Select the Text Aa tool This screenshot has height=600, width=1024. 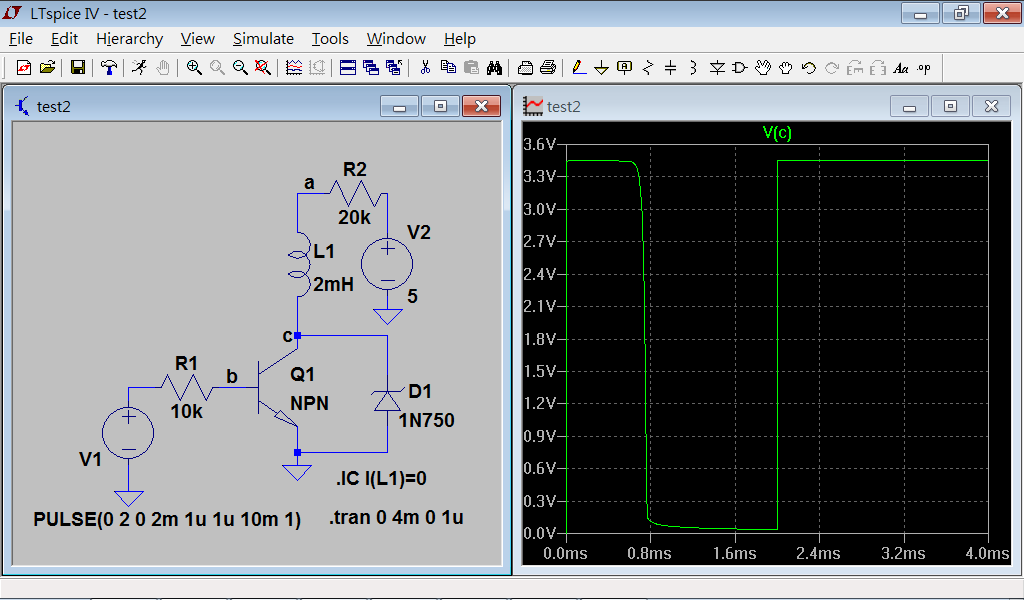tap(901, 67)
